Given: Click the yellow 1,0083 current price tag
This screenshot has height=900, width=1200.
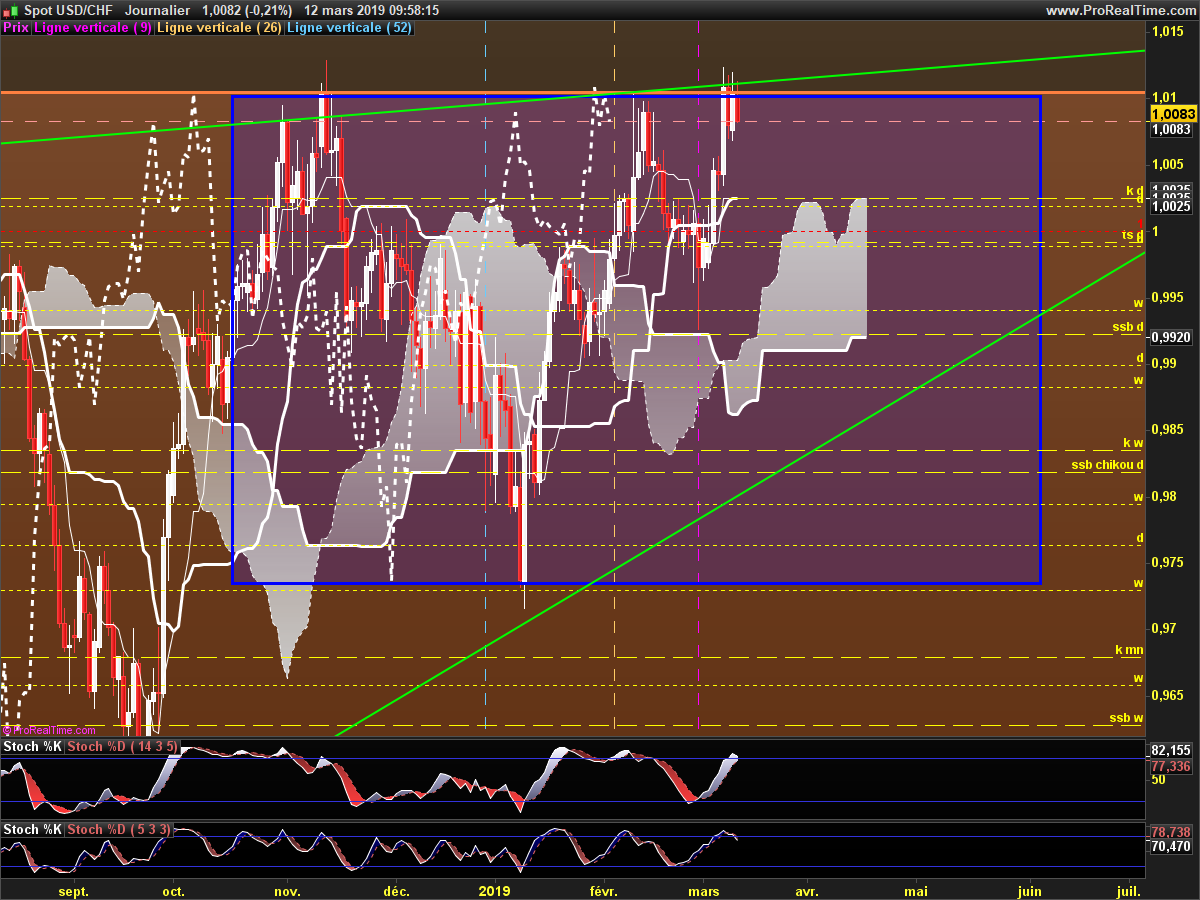Looking at the screenshot, I should (1172, 115).
